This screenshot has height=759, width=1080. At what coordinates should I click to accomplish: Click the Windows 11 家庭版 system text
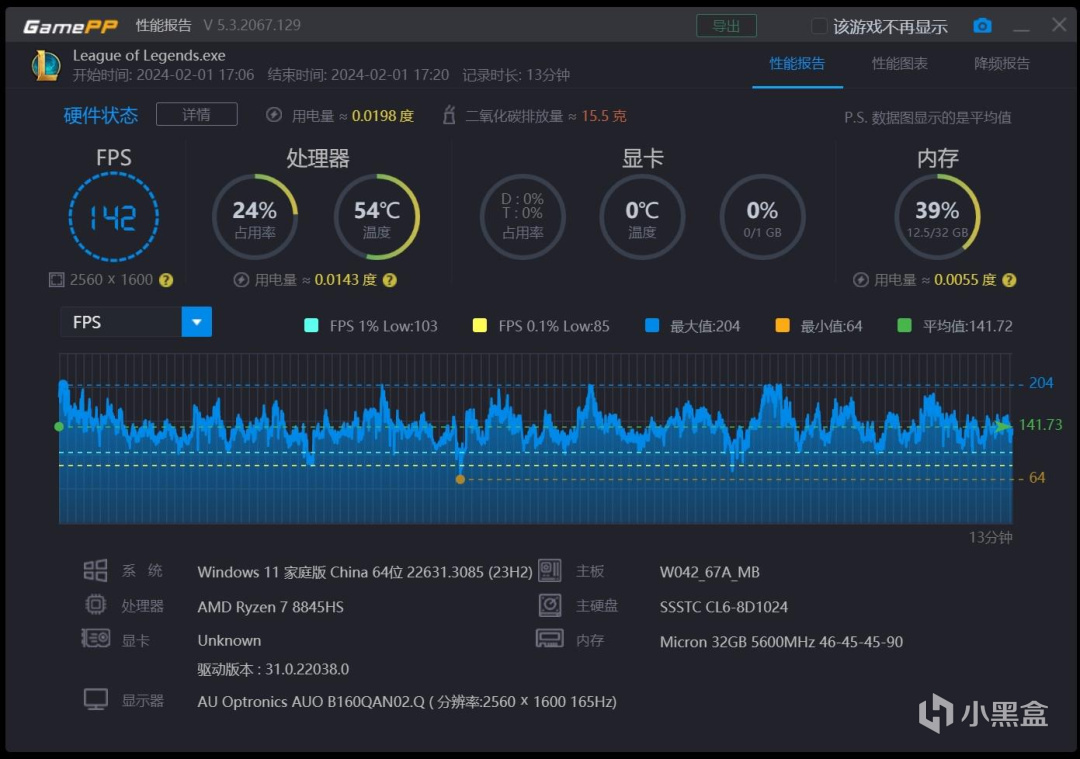click(x=364, y=572)
